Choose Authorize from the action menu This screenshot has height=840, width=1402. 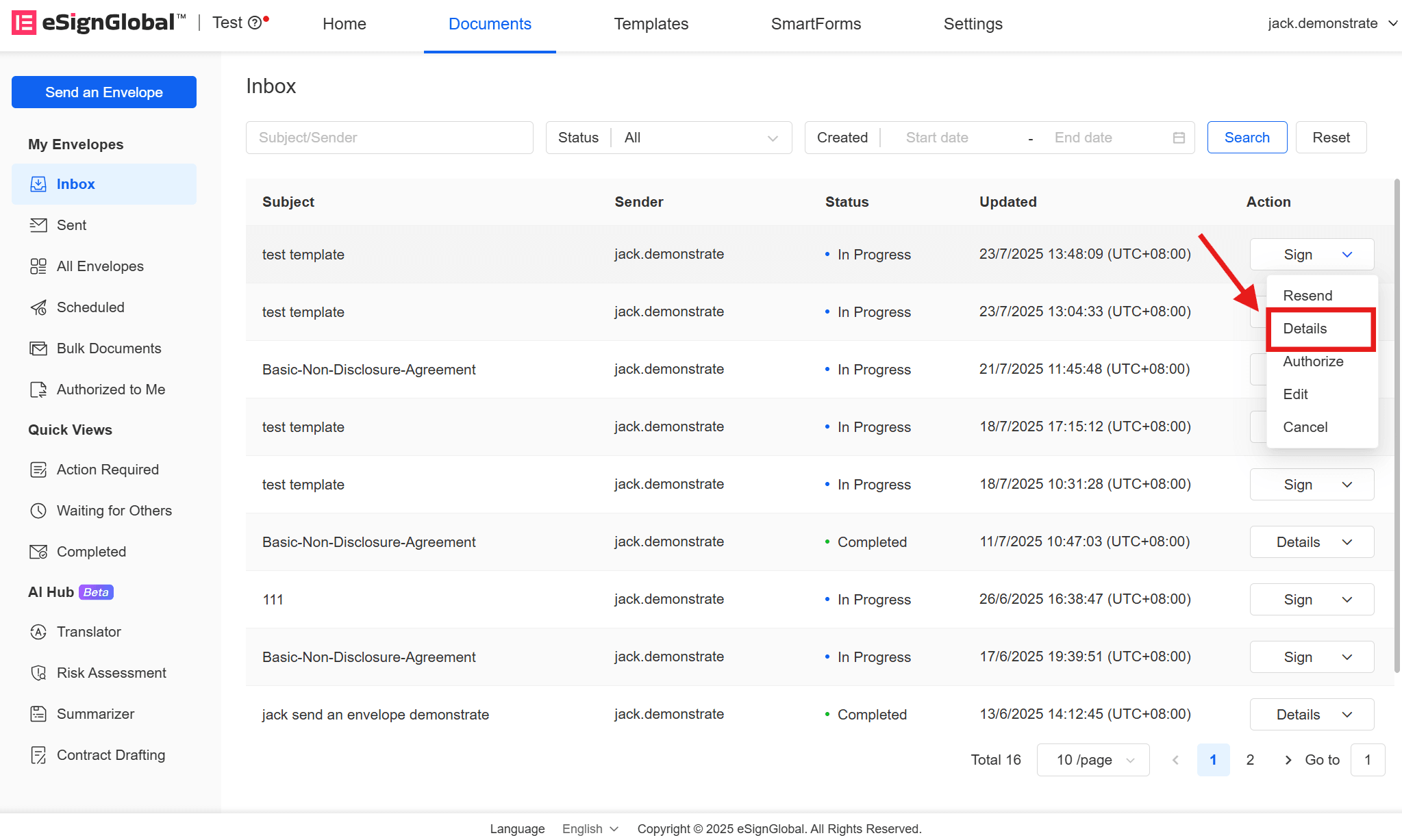1322,361
